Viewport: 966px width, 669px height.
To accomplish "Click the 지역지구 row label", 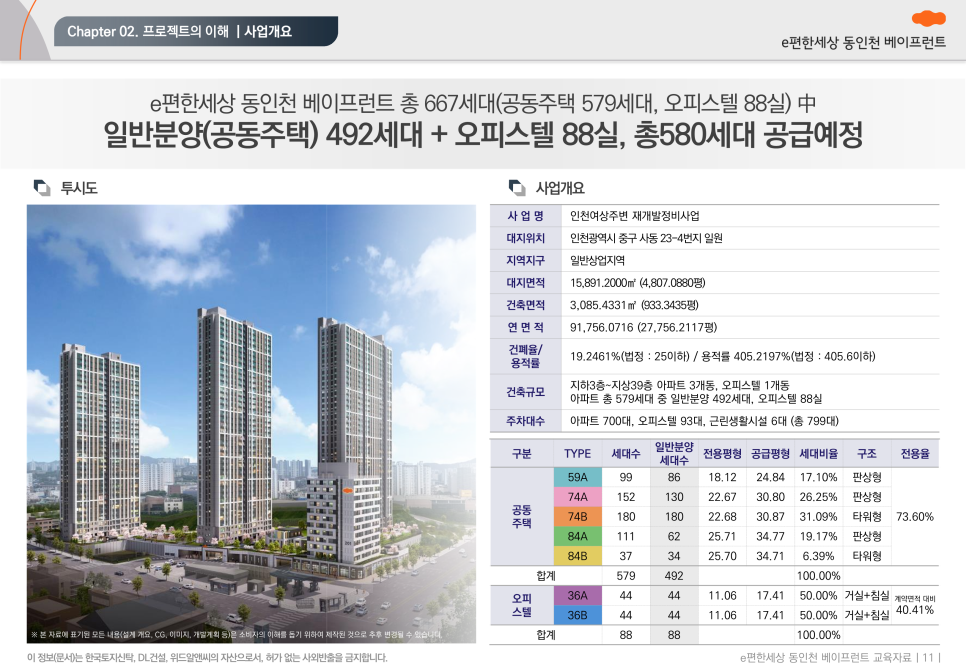I will pyautogui.click(x=526, y=260).
